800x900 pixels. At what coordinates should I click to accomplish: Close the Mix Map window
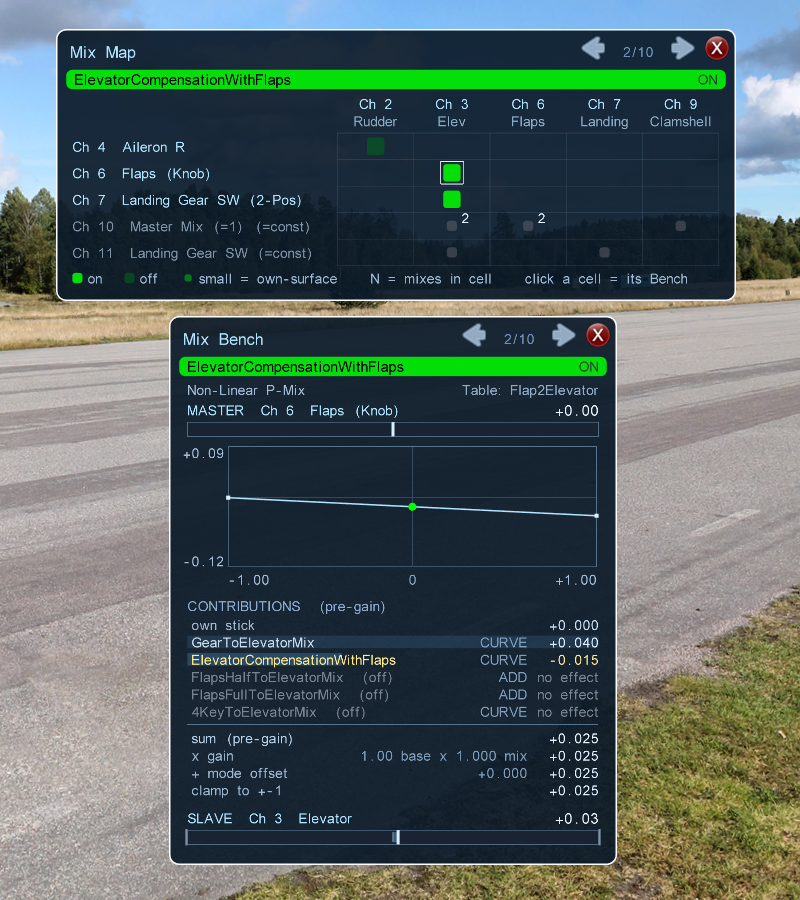pyautogui.click(x=717, y=48)
